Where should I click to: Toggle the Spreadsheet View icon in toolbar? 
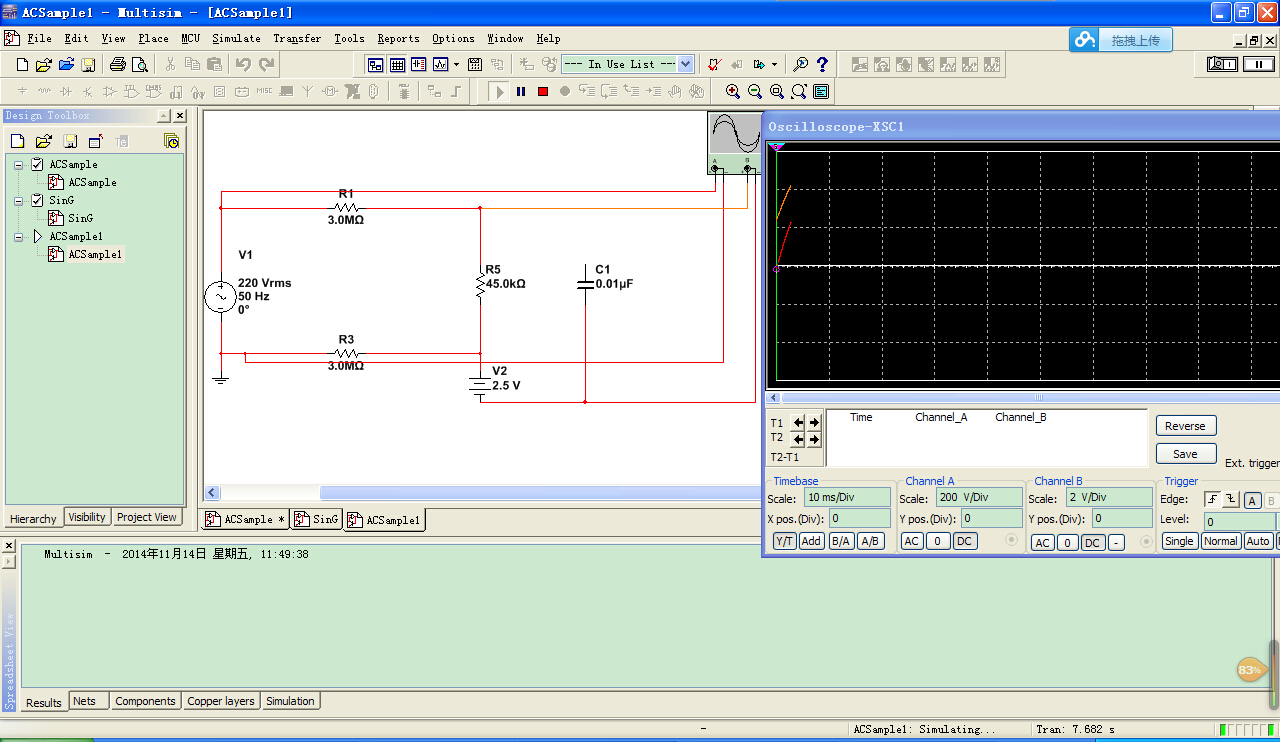tap(397, 64)
